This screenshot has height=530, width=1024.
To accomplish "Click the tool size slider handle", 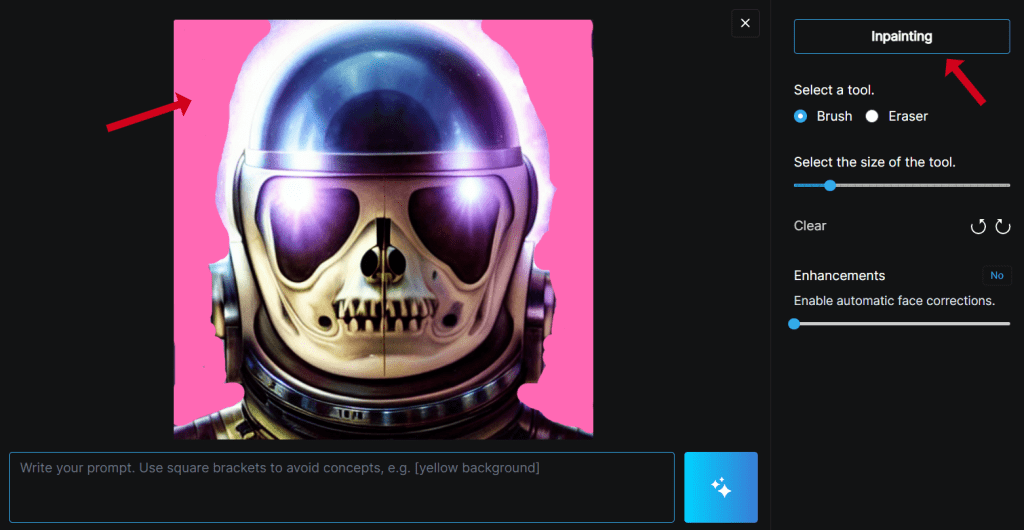I will [x=829, y=185].
